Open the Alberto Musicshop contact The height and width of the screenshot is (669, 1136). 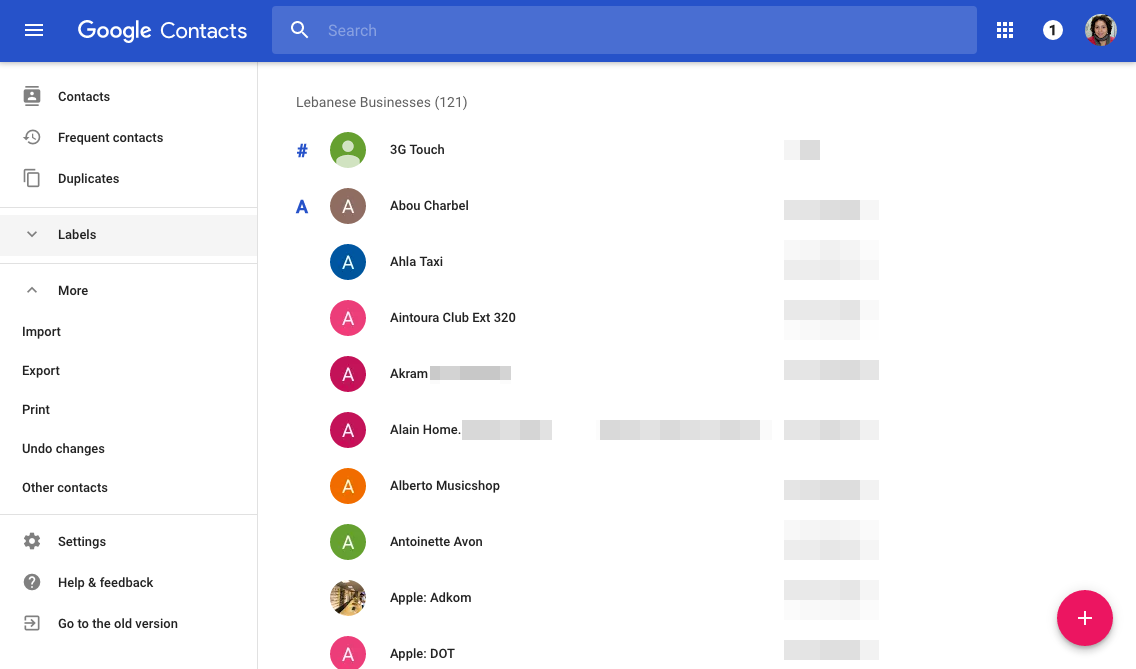[x=445, y=486]
